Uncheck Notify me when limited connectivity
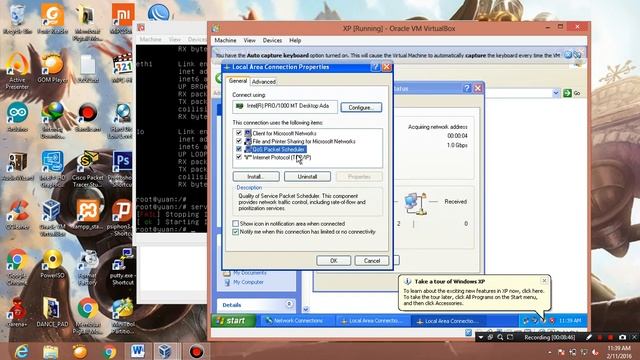This screenshot has height=360, width=640. [x=236, y=232]
